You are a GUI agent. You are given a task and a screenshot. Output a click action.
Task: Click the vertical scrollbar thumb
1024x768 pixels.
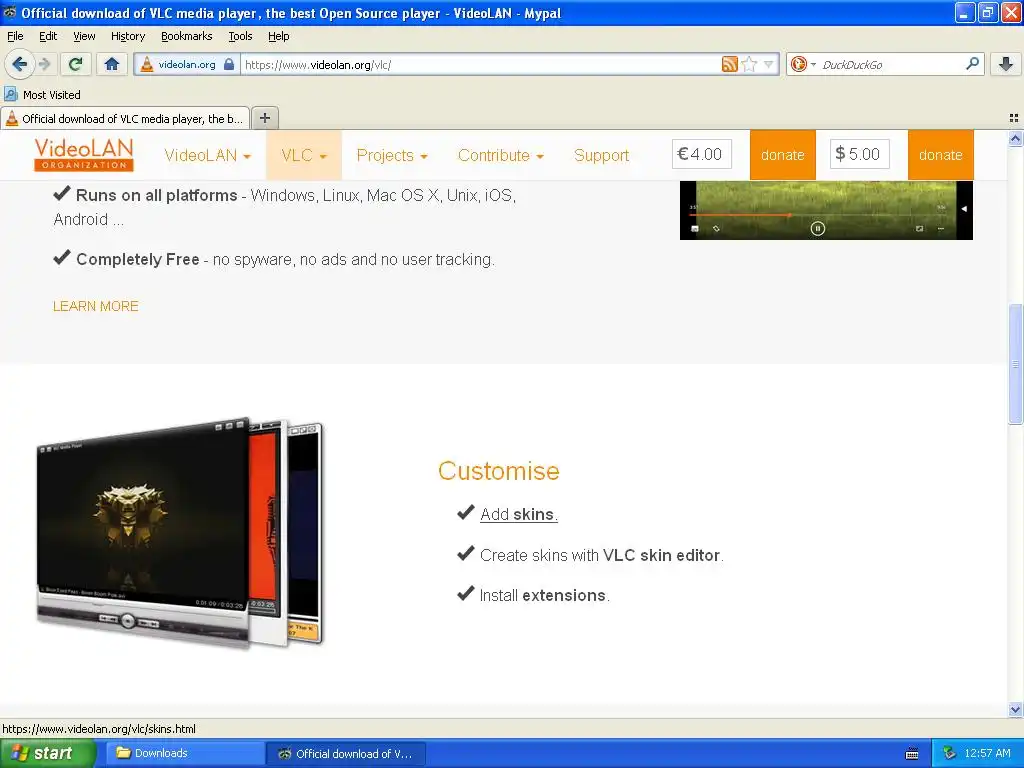point(1015,364)
